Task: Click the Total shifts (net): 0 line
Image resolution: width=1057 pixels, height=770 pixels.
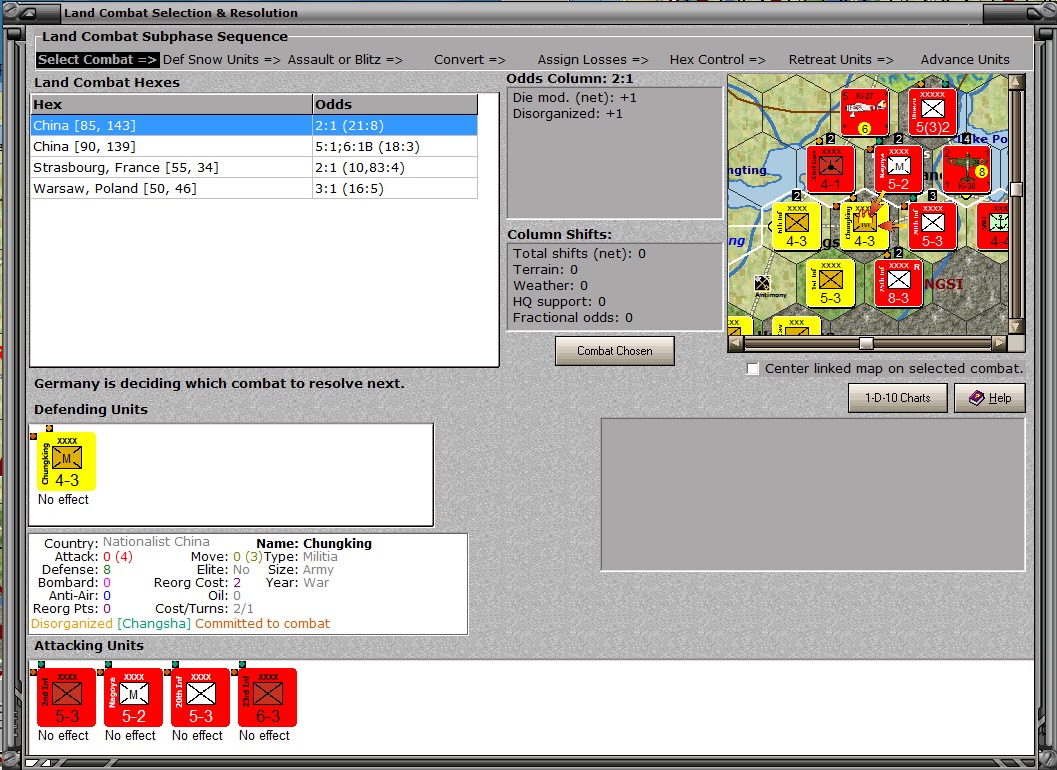Action: [x=579, y=254]
